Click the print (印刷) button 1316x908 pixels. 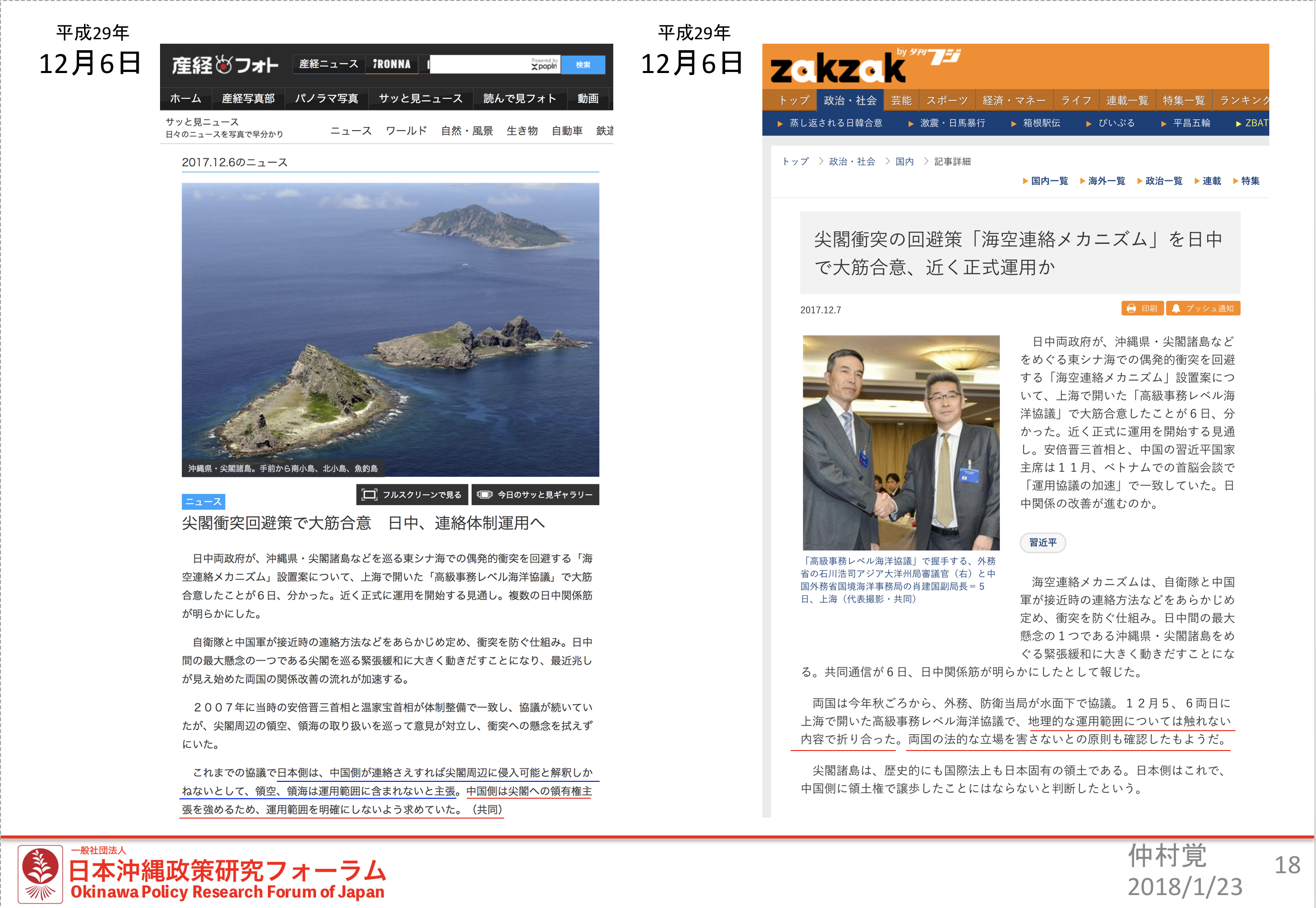click(x=1142, y=308)
